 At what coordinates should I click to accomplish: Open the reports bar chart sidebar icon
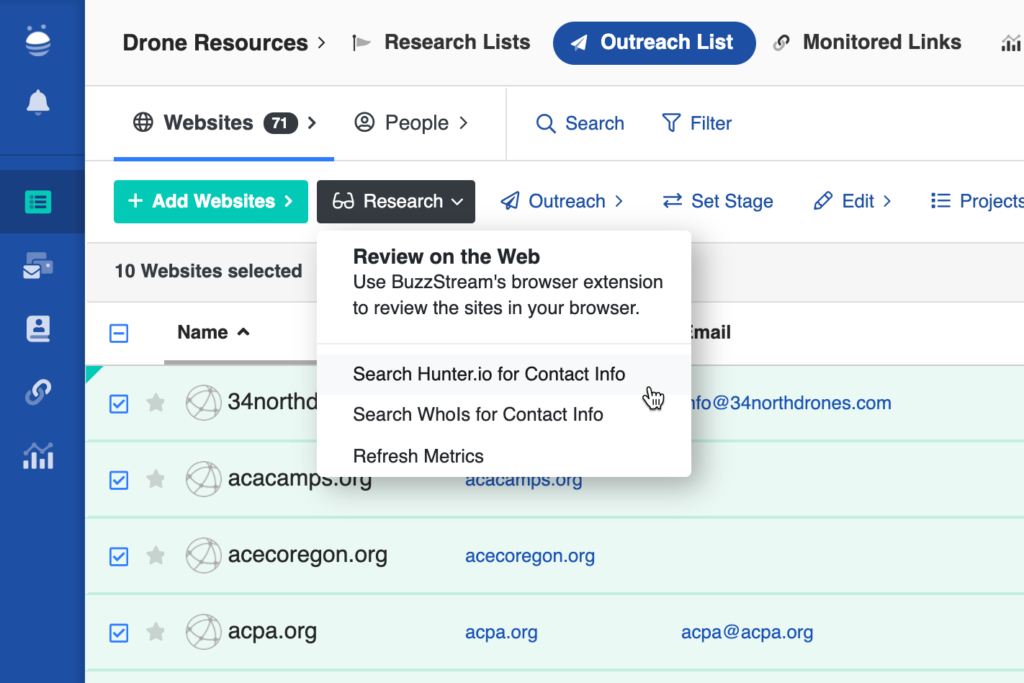pos(38,457)
